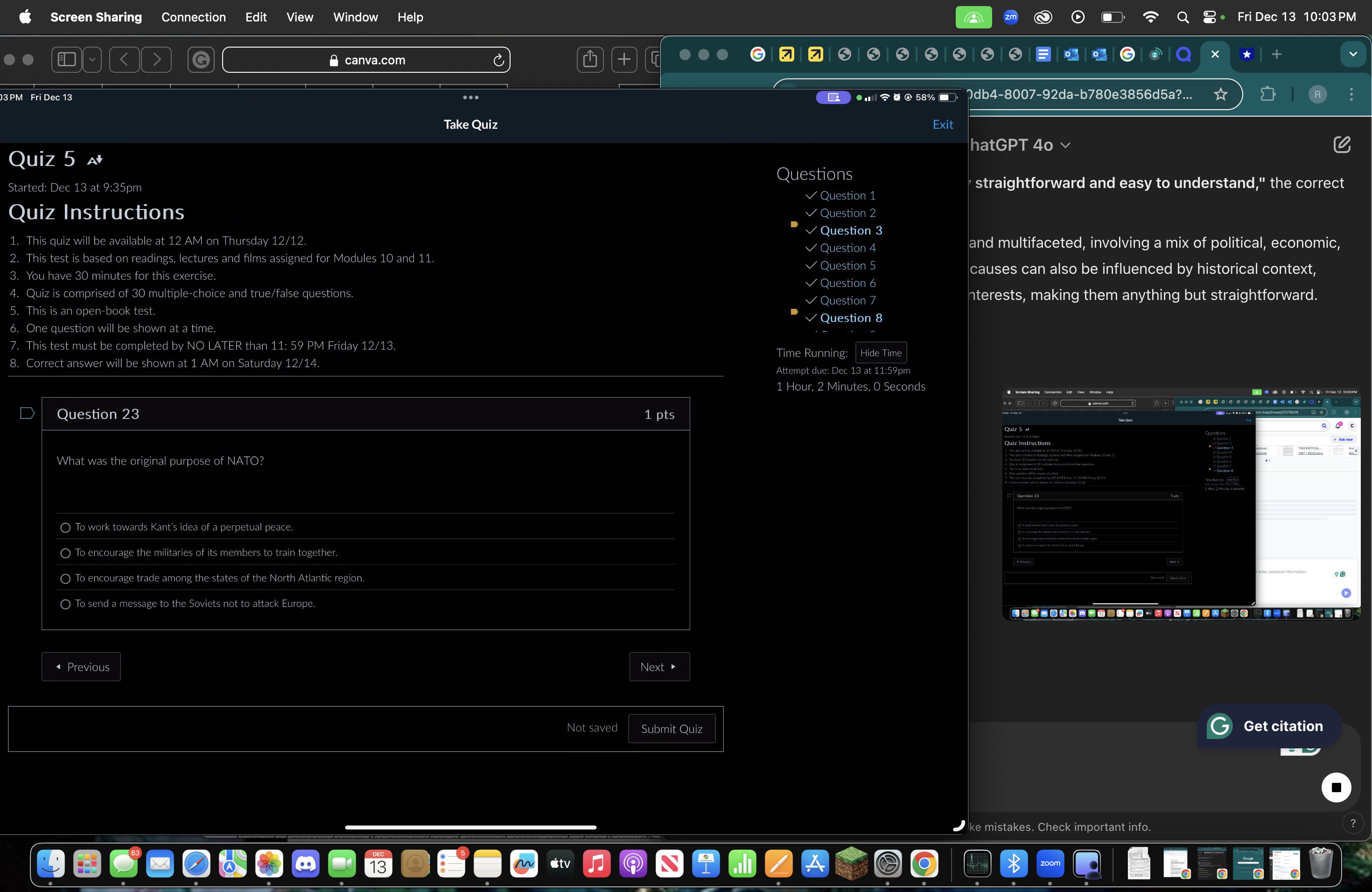This screenshot has height=892, width=1372.
Task: Expand the sidebar dropdown chevron in Safari
Action: pyautogui.click(x=91, y=59)
